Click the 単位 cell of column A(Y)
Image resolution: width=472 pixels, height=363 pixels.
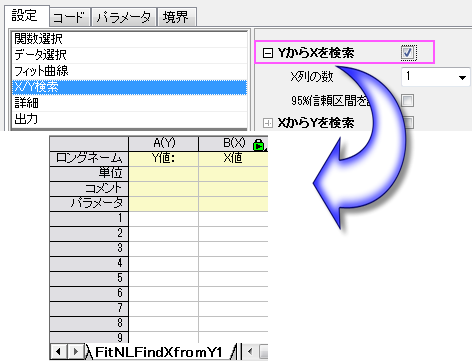164,174
